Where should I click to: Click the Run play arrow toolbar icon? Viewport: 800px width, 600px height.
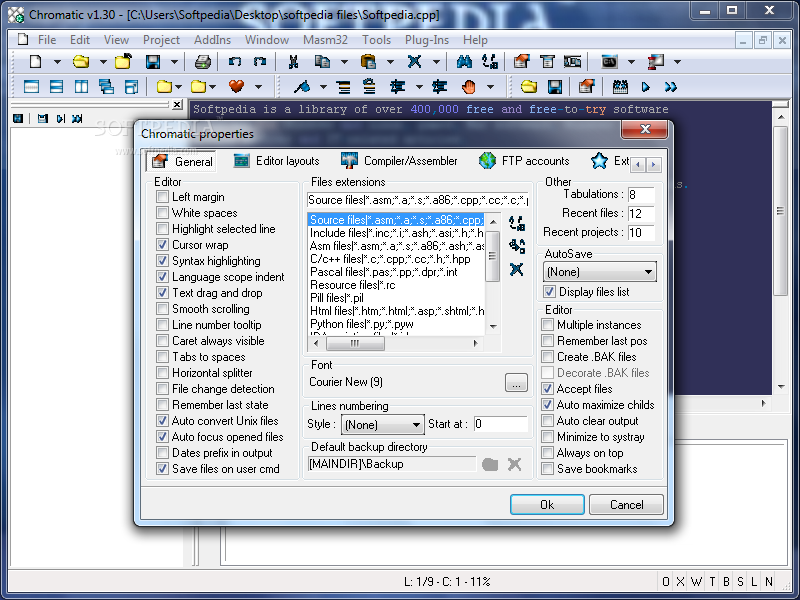click(x=645, y=87)
